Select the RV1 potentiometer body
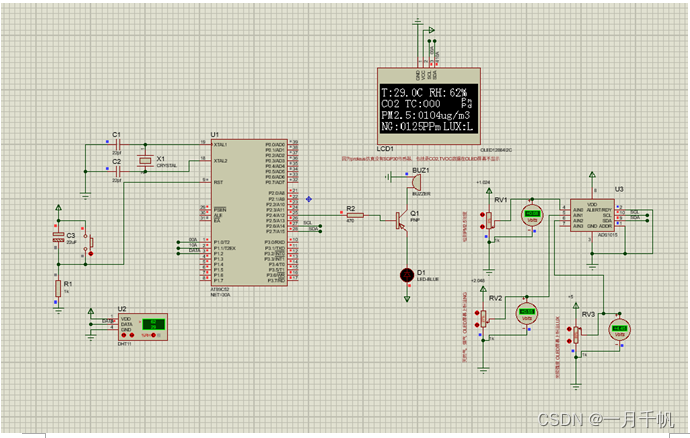Image resolution: width=690 pixels, height=438 pixels. pyautogui.click(x=489, y=220)
